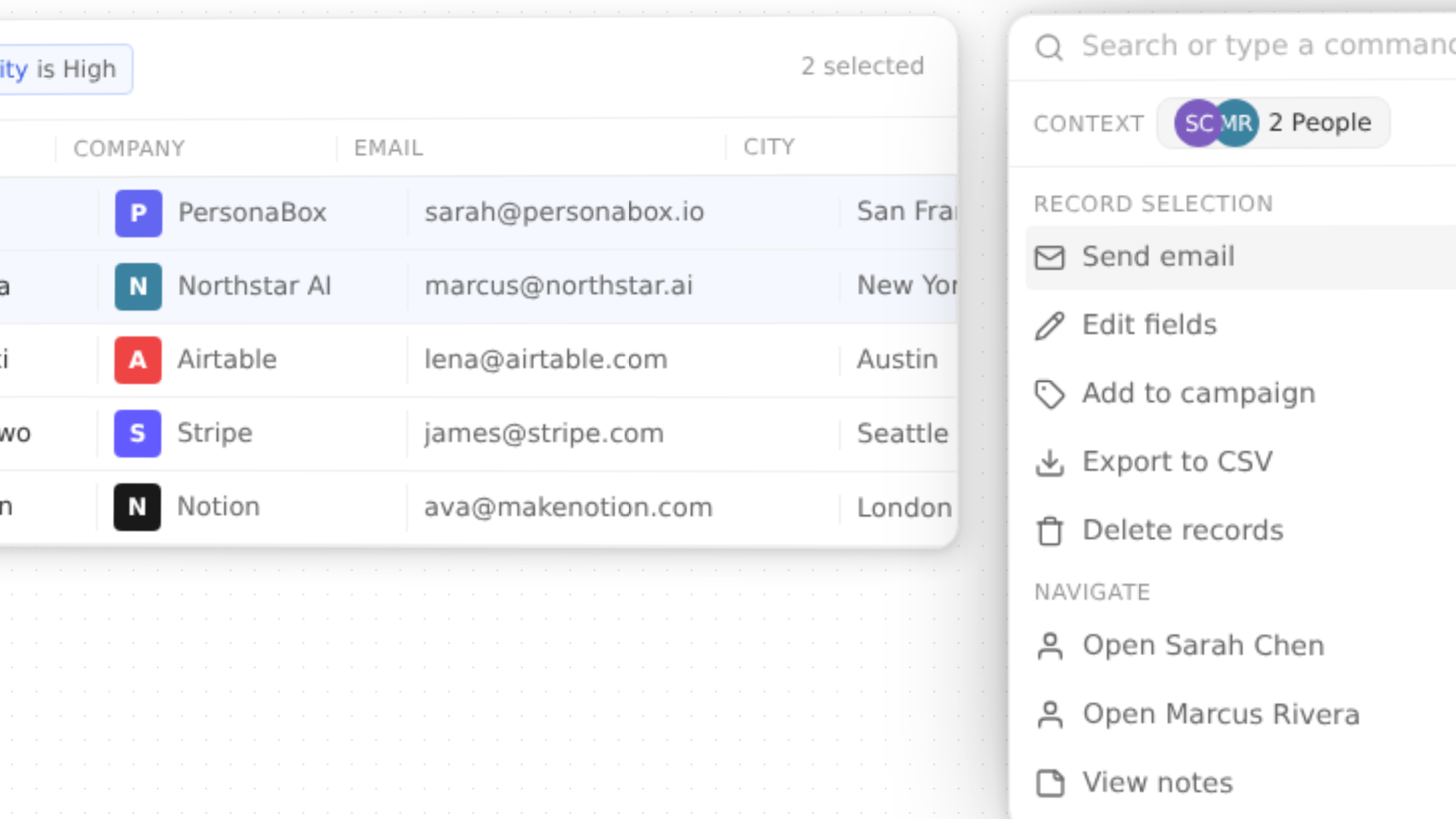This screenshot has width=1456, height=819.
Task: Click the Notion company logo
Action: click(137, 507)
